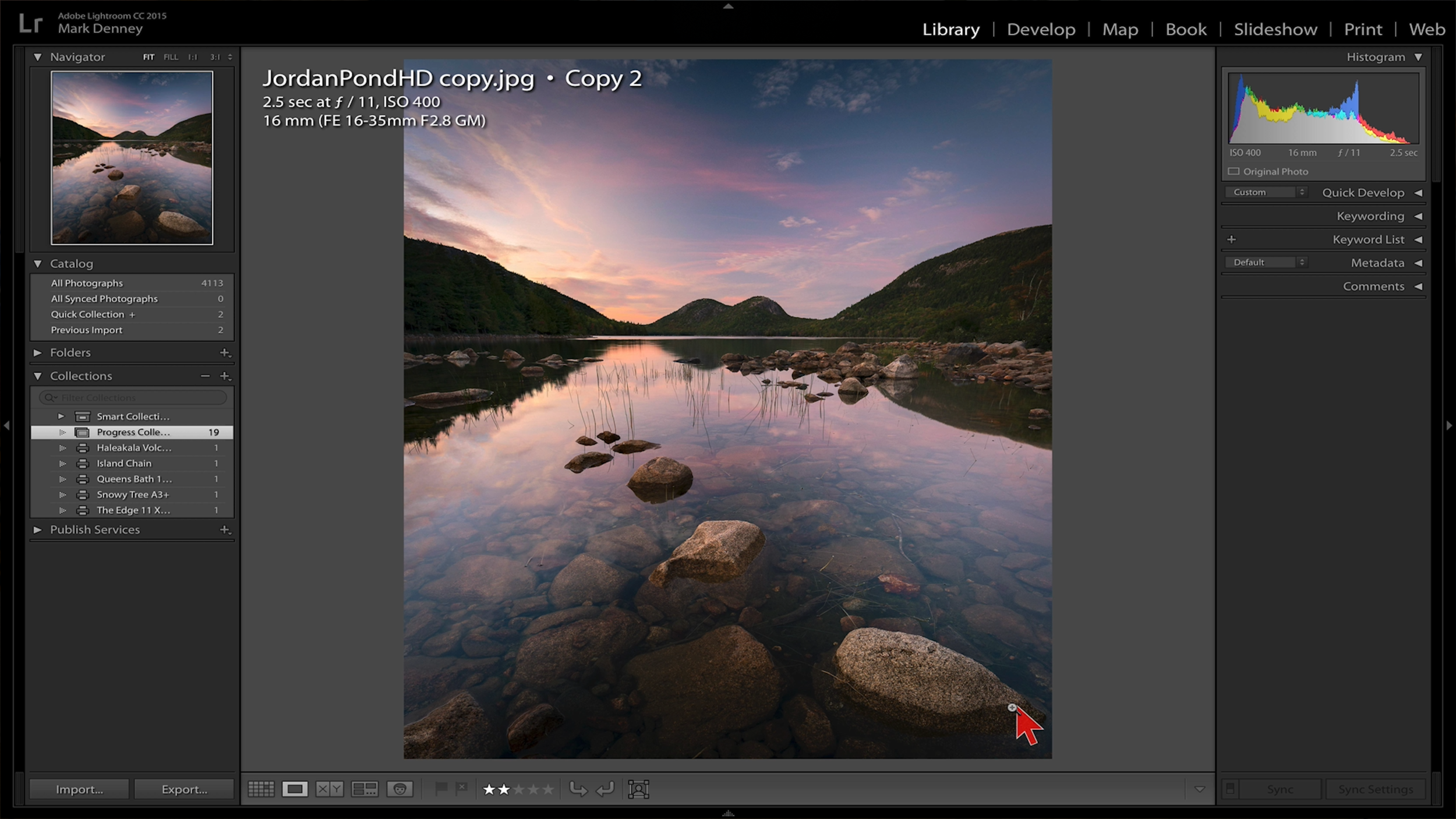Click the draw face region icon

pos(638,789)
